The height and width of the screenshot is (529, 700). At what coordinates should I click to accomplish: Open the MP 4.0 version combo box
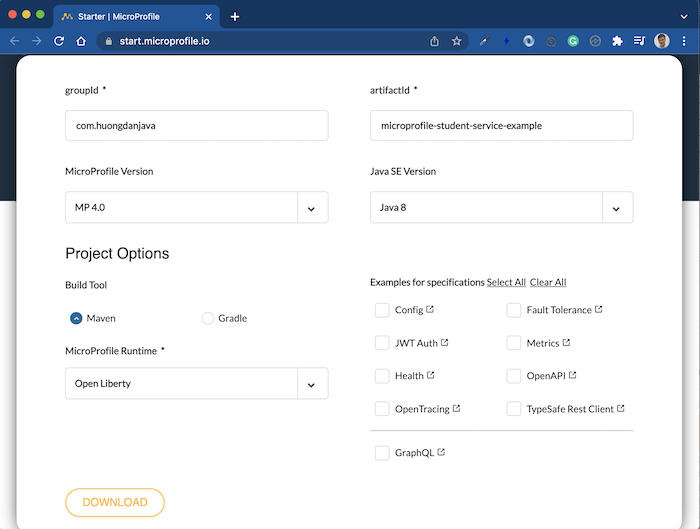(x=197, y=207)
